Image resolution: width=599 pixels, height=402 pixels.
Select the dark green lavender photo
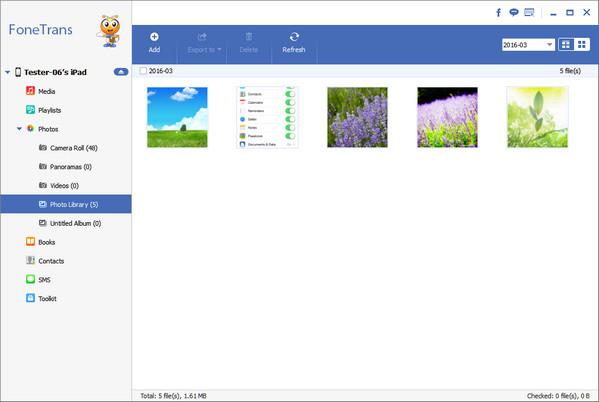(357, 117)
